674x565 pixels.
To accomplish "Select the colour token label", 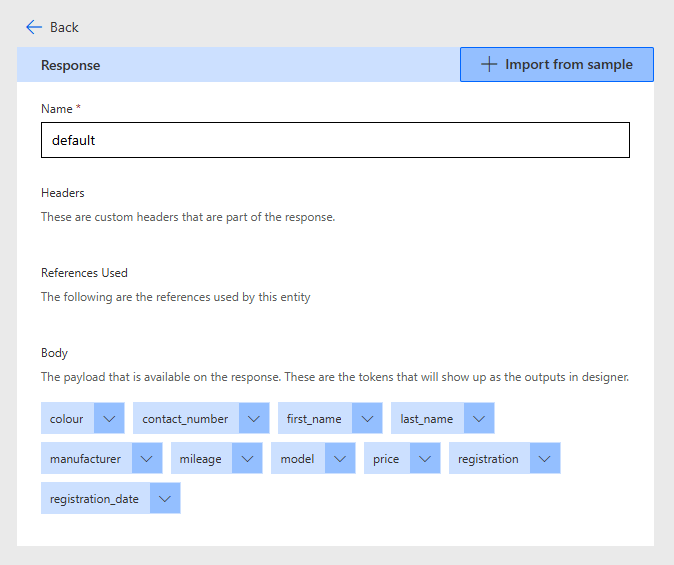I will pyautogui.click(x=67, y=419).
